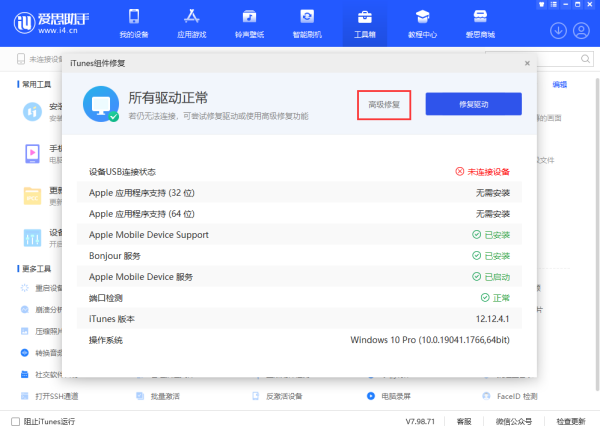Open the 应用游戏 apps and games section

193,24
